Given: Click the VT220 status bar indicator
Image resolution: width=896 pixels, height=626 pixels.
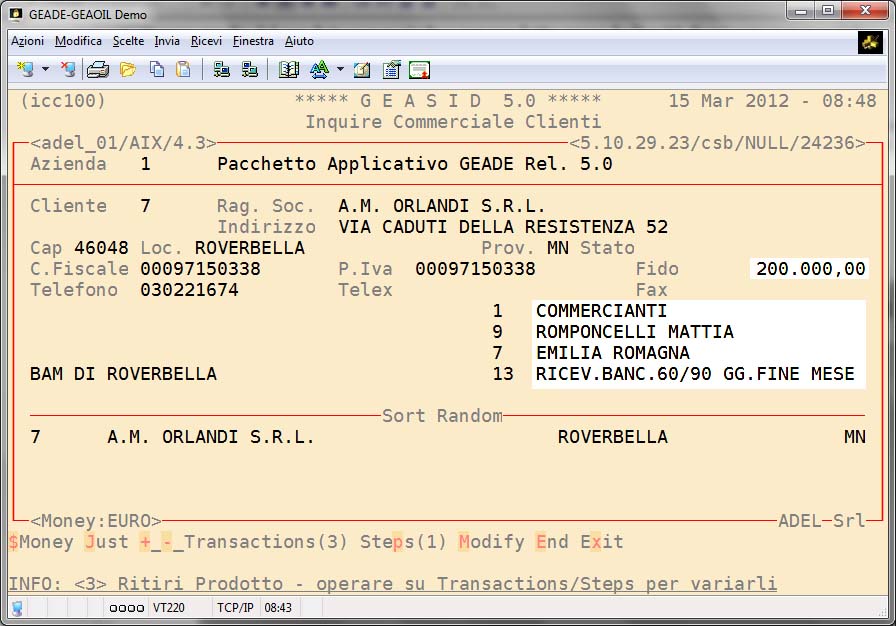Looking at the screenshot, I should (166, 608).
